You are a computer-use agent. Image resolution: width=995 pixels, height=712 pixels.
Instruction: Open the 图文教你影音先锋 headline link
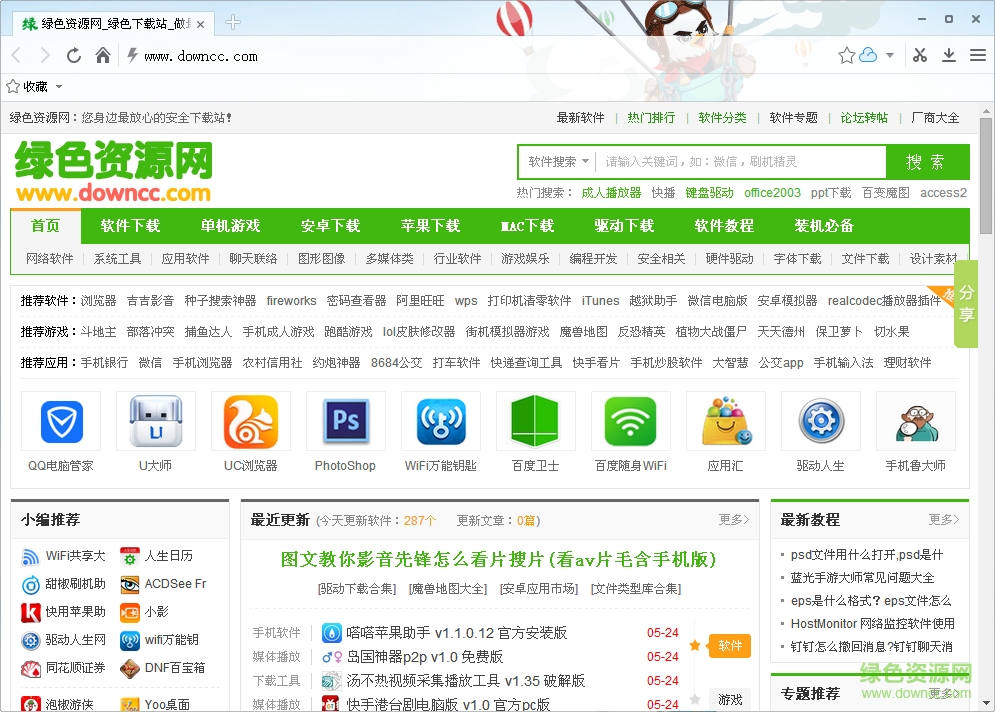499,560
